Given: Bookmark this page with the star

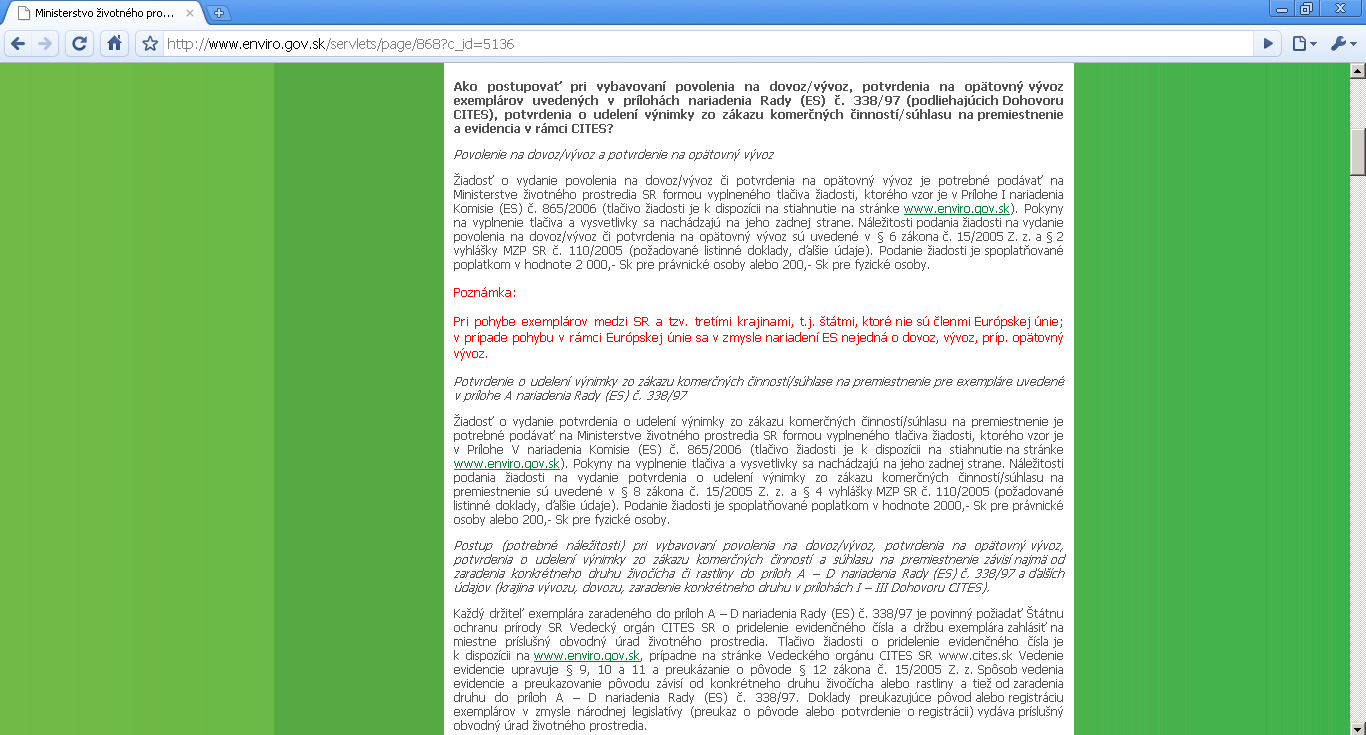Looking at the screenshot, I should (150, 44).
